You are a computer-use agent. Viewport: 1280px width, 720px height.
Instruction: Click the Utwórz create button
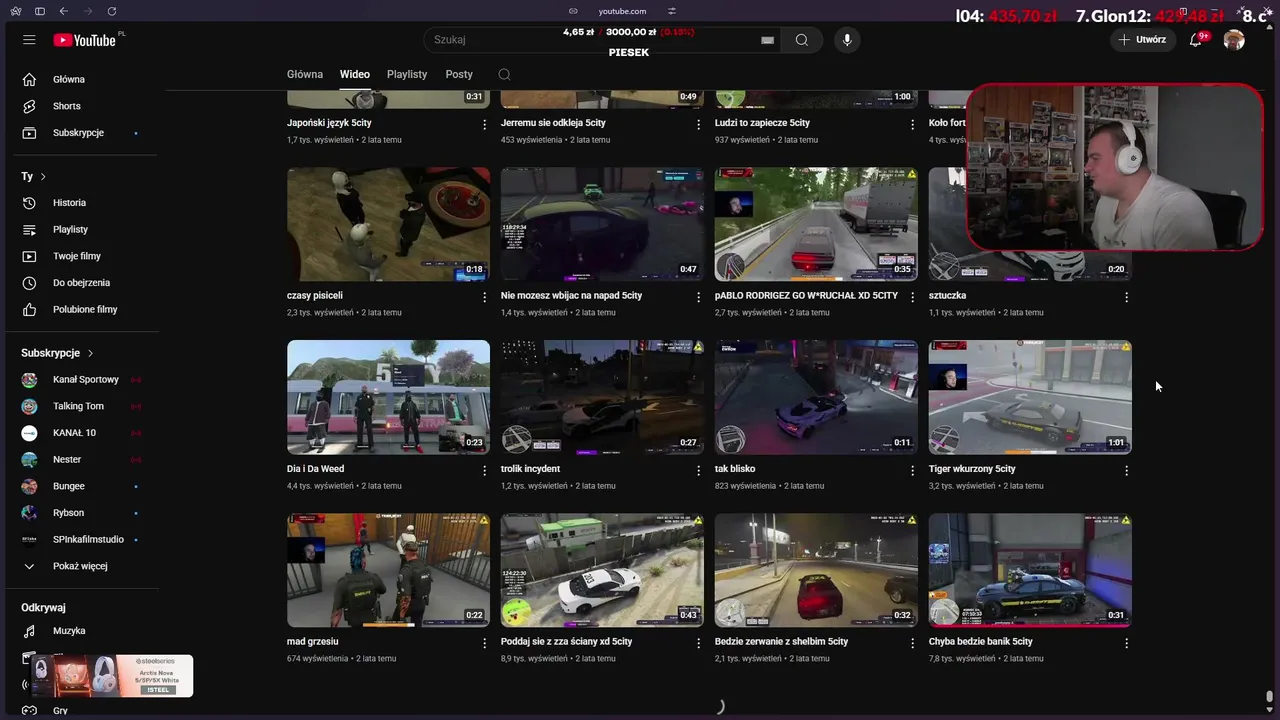point(1142,40)
